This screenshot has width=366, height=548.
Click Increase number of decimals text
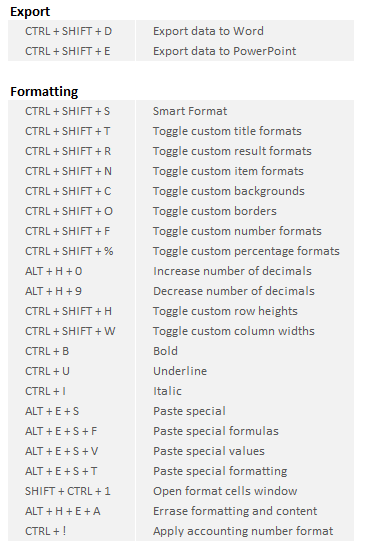[x=232, y=271]
